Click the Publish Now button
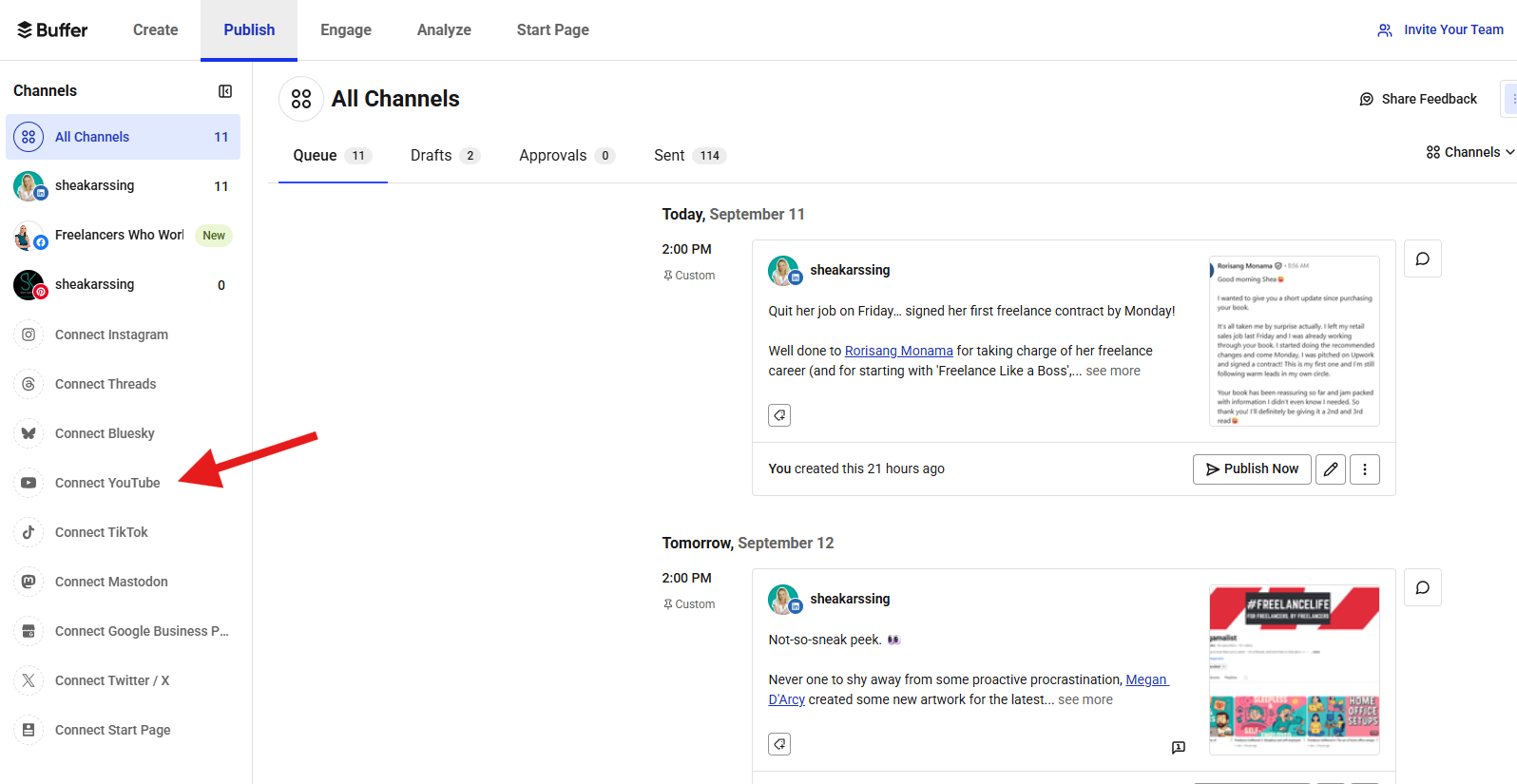Viewport: 1517px width, 784px height. click(x=1252, y=469)
